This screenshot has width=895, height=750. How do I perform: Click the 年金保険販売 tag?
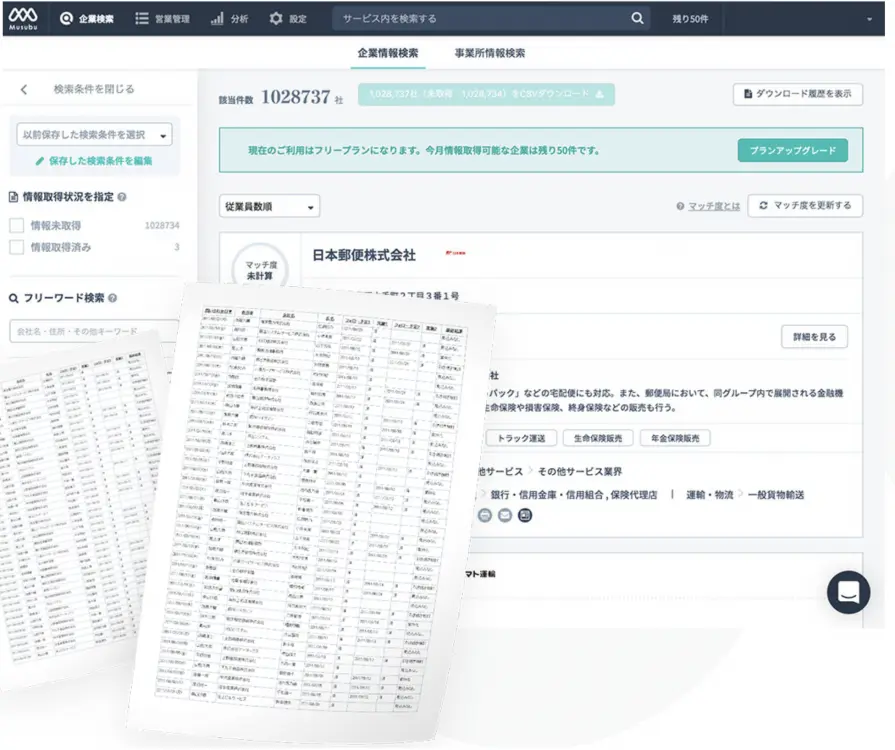(675, 438)
